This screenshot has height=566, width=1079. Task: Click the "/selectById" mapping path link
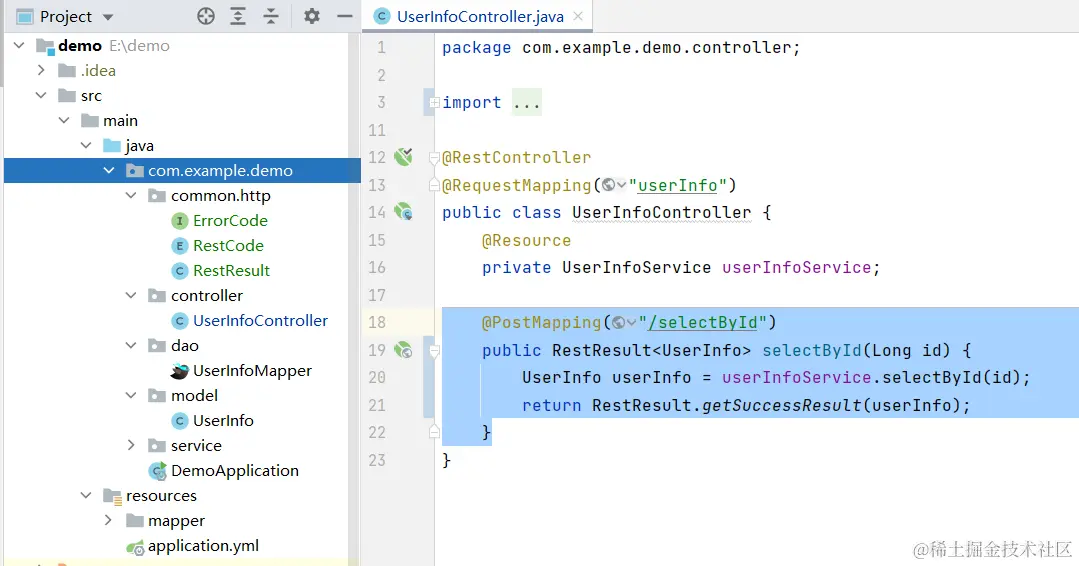(x=703, y=323)
